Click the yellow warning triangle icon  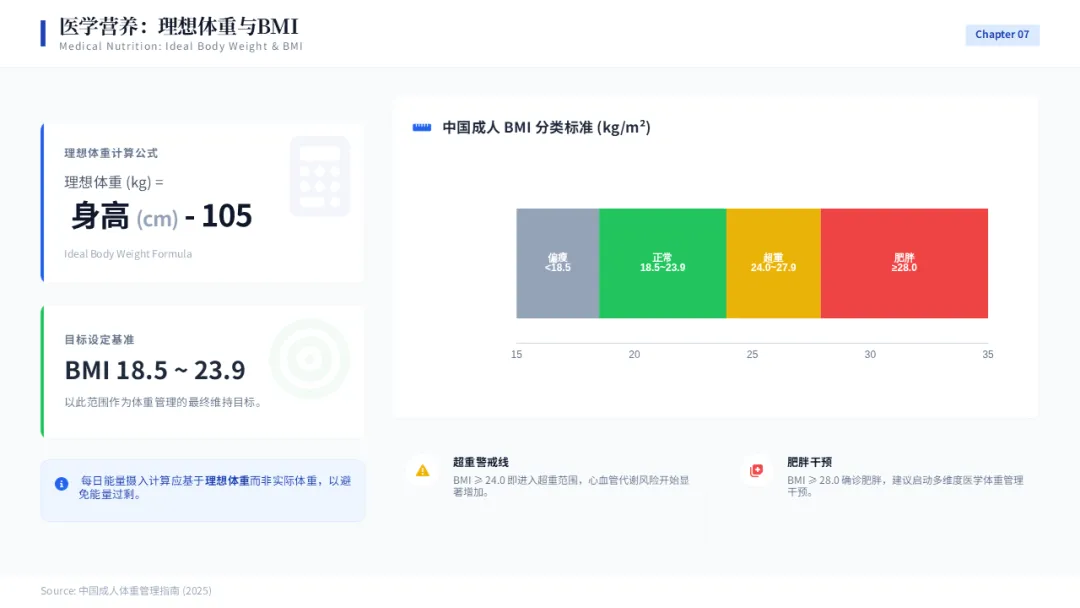(422, 471)
